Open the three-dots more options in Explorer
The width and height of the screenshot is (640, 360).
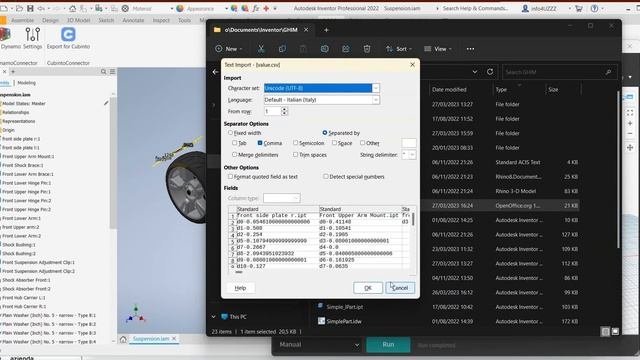click(x=470, y=49)
